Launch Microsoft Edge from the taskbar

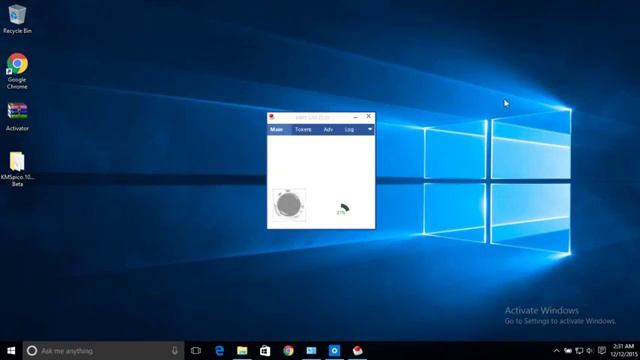pos(220,351)
